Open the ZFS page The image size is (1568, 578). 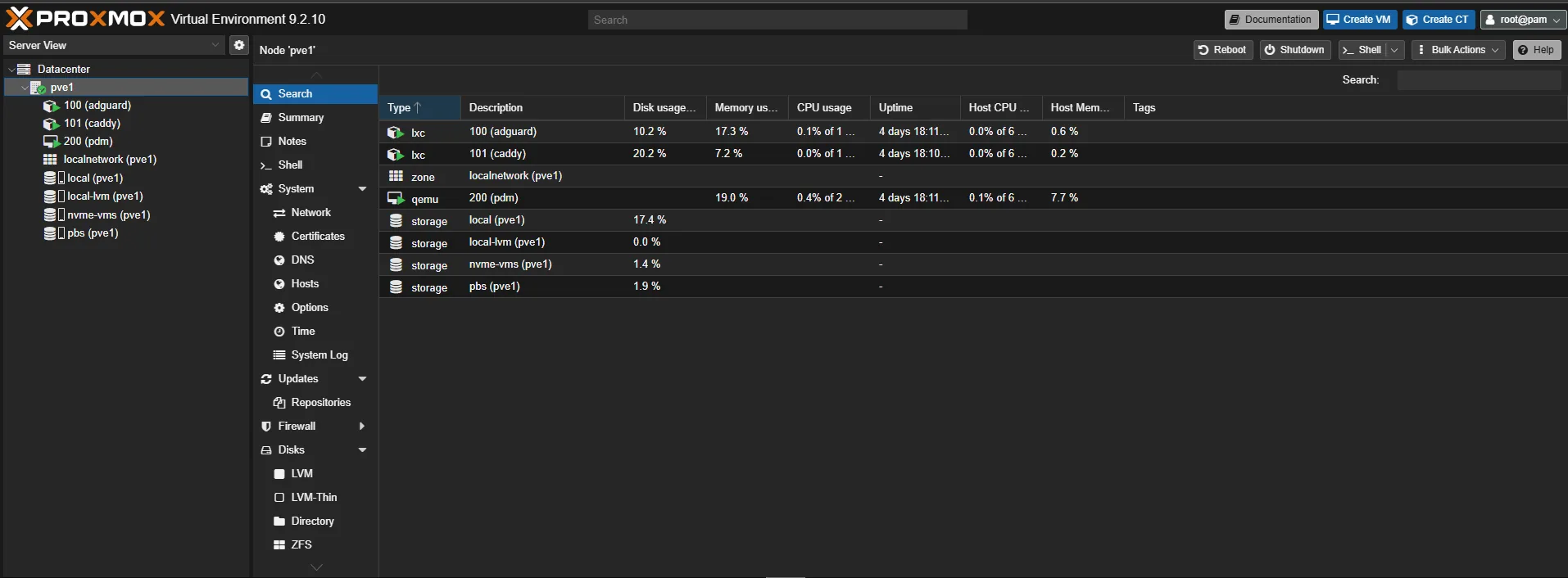(x=315, y=545)
